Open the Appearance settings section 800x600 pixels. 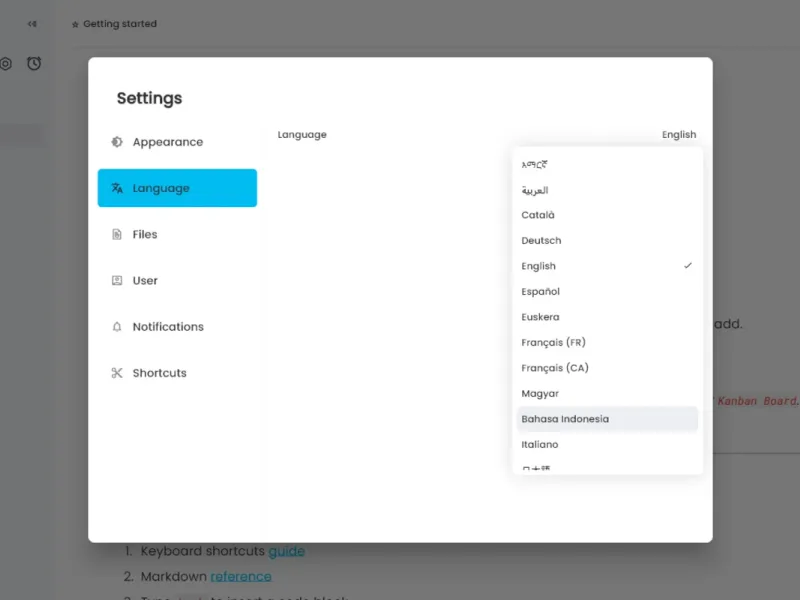pos(177,142)
